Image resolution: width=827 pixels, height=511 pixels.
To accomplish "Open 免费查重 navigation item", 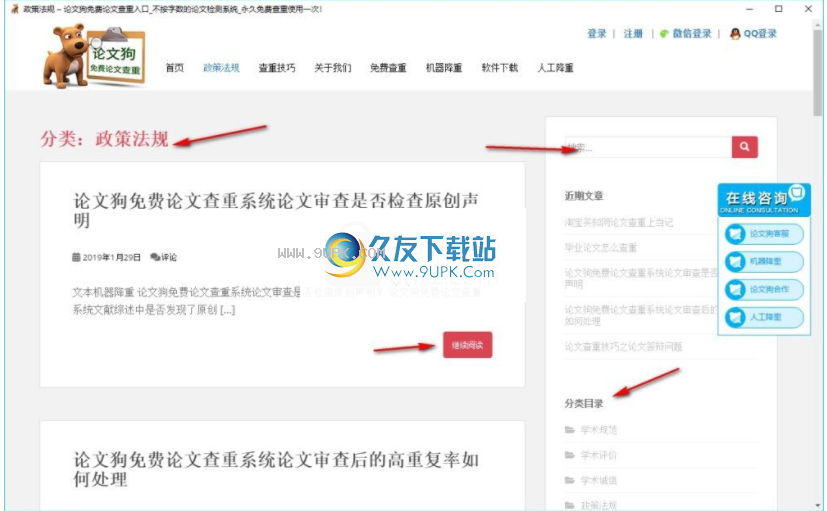I will 388,68.
